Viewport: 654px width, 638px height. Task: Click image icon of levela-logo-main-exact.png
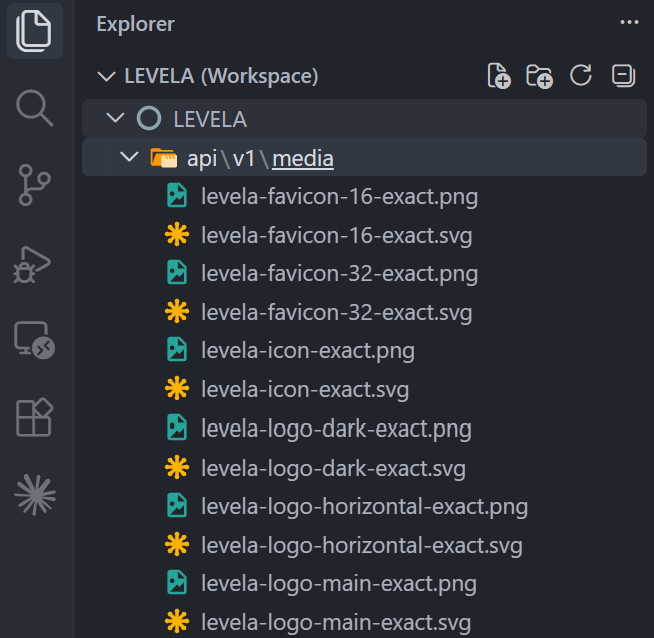point(177,582)
